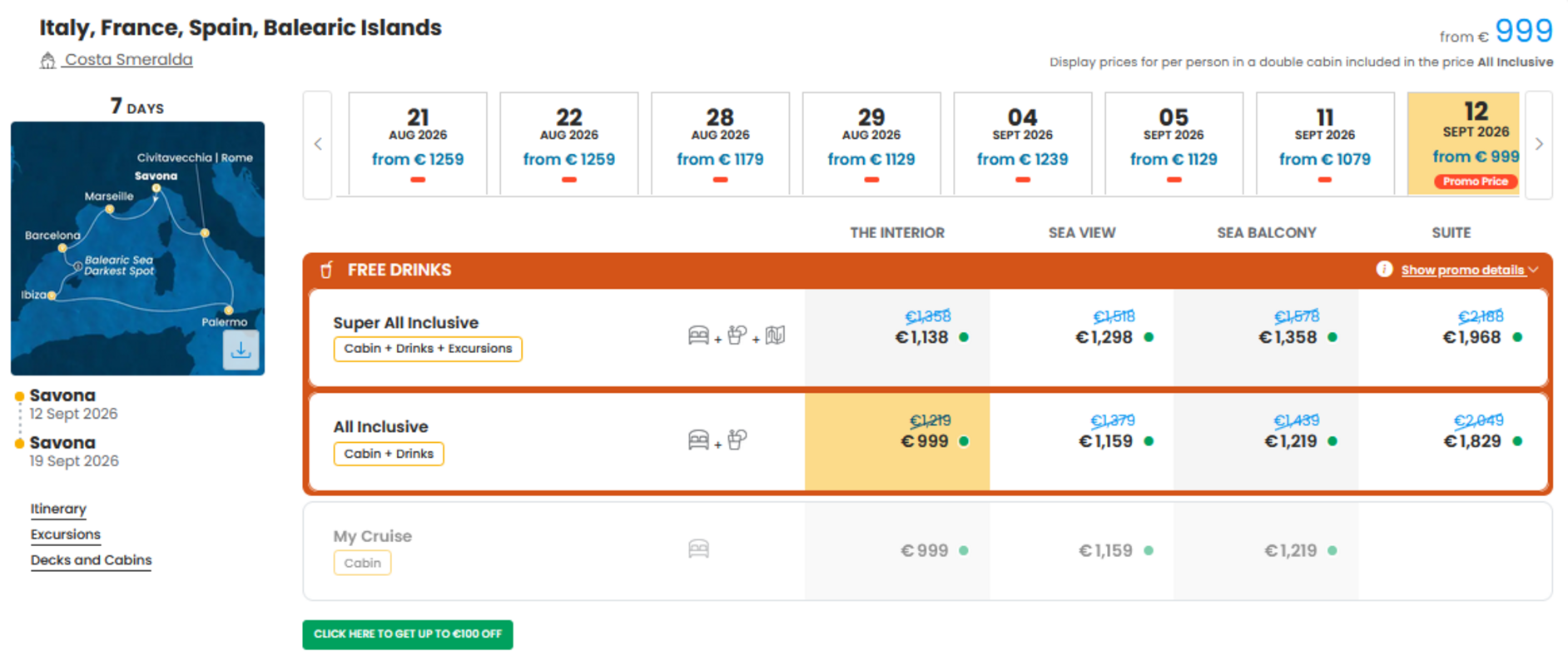Choose My Cruise Sea Balcony at €1,219
The width and height of the screenshot is (1568, 666).
click(x=1266, y=550)
